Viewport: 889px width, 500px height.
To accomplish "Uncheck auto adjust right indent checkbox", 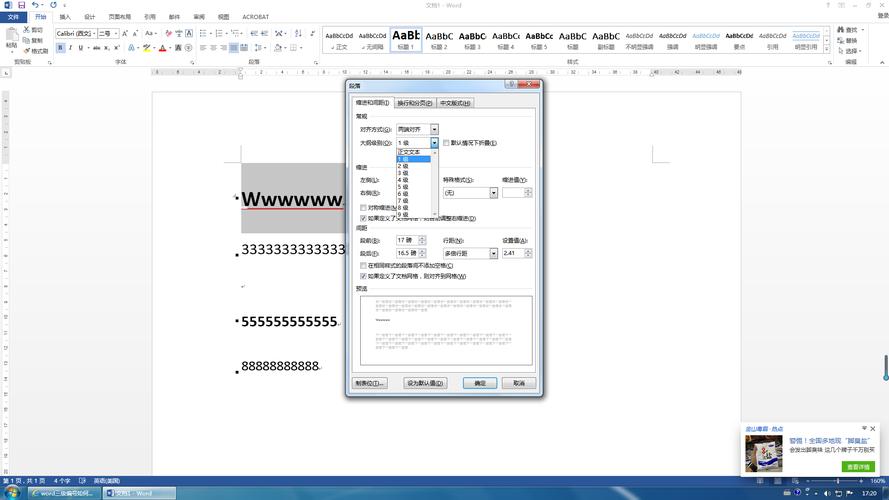I will pyautogui.click(x=363, y=218).
